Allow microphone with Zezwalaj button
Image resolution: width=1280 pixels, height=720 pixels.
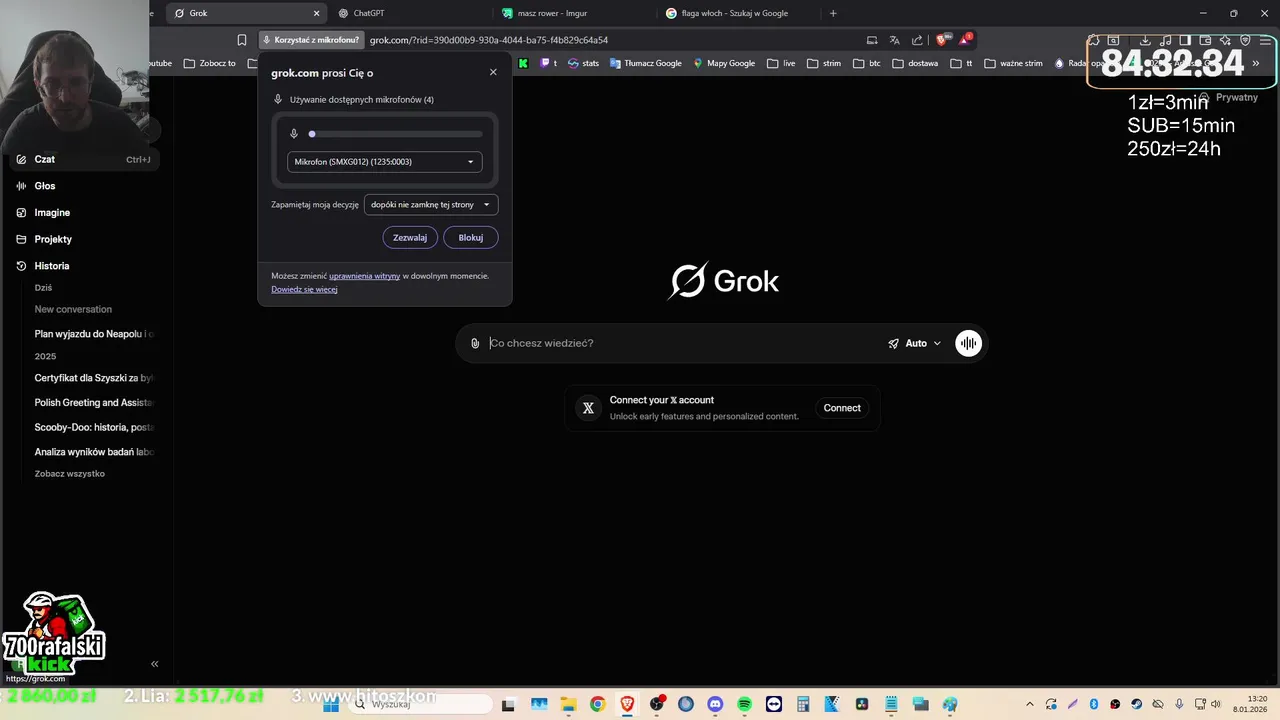tap(410, 237)
